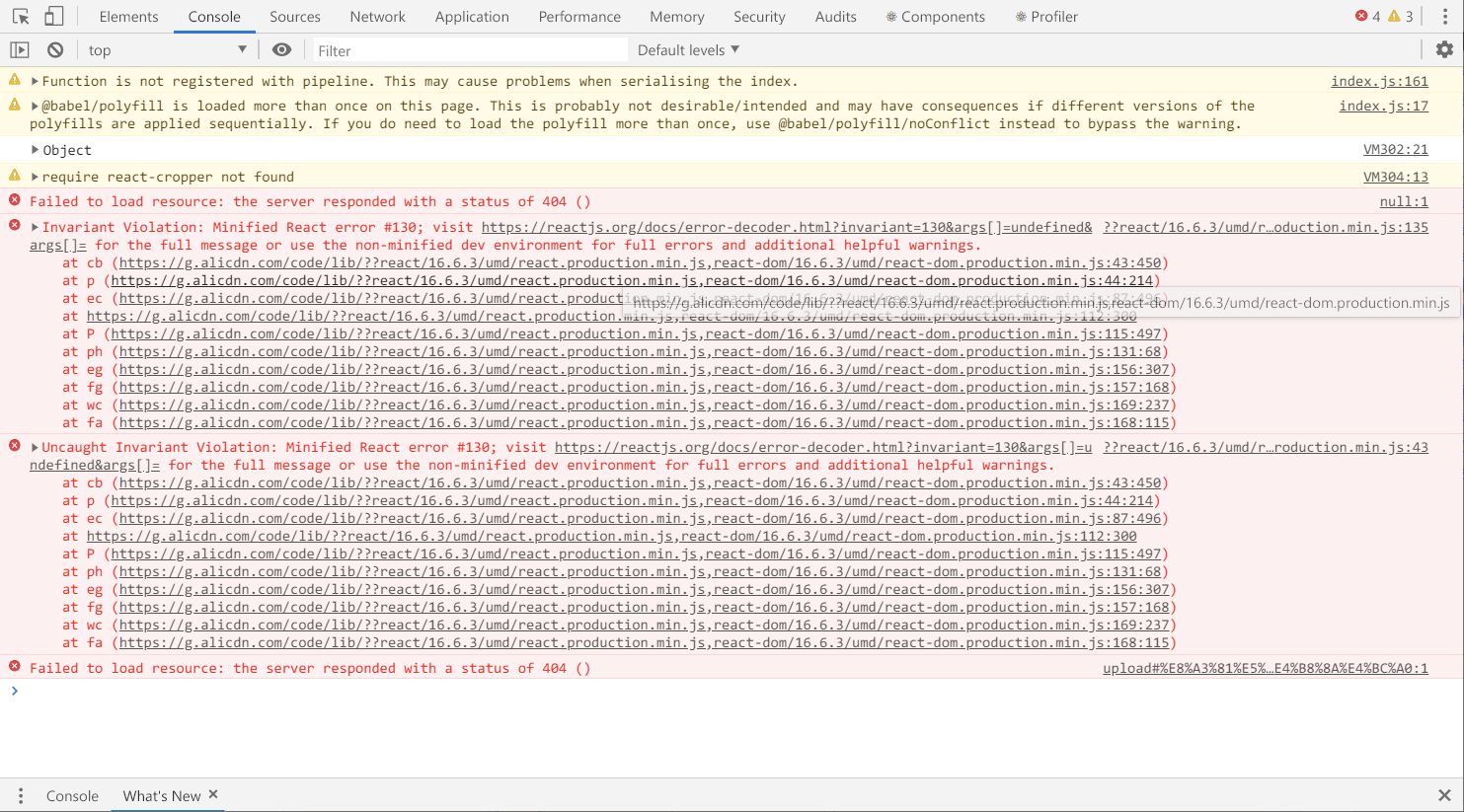Open react-dom.production.min.js:135 source link
This screenshot has width=1464, height=812.
1266,227
